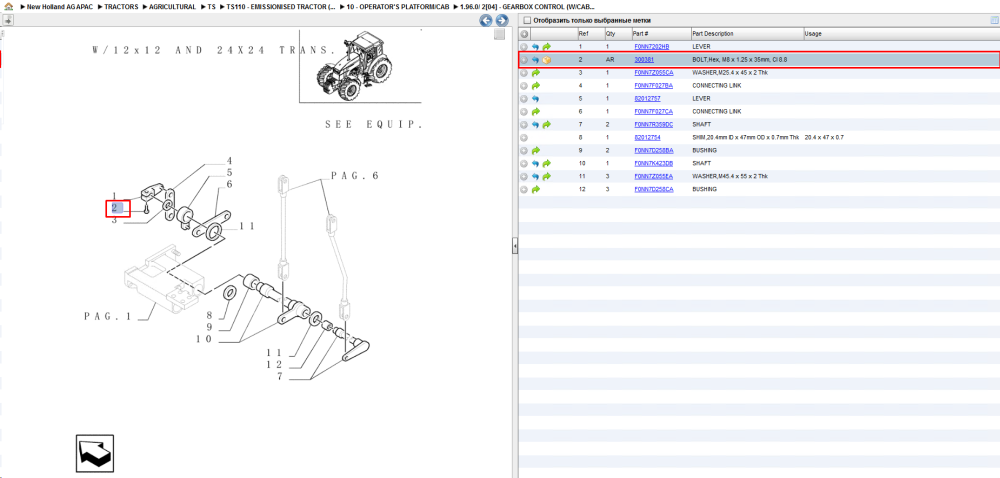Open part number link F0NN7Z055CA
This screenshot has width=1000, height=478.
[653, 73]
